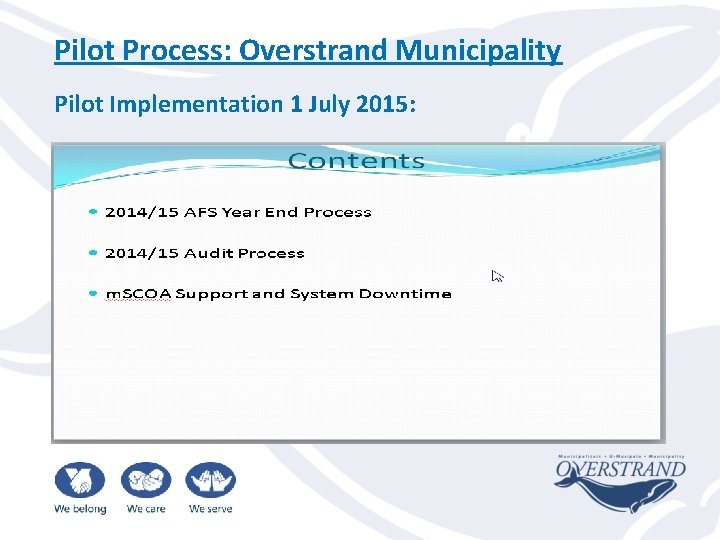Click the 'Pilot Process: Overstrand Municipality' title
The width and height of the screenshot is (720, 540).
308,51
